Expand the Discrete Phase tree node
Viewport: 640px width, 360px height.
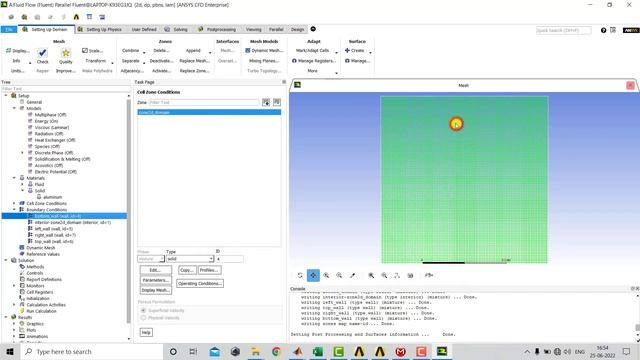22,153
